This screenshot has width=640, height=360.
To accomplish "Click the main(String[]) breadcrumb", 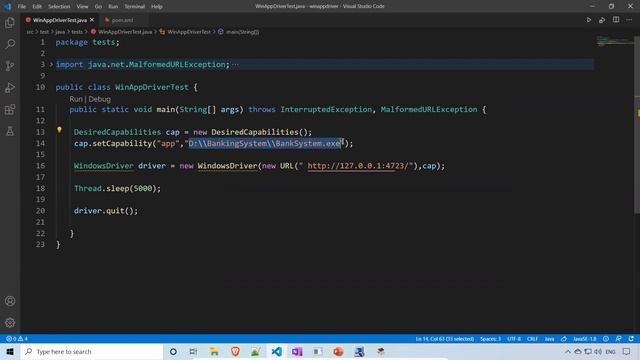I will [x=242, y=32].
